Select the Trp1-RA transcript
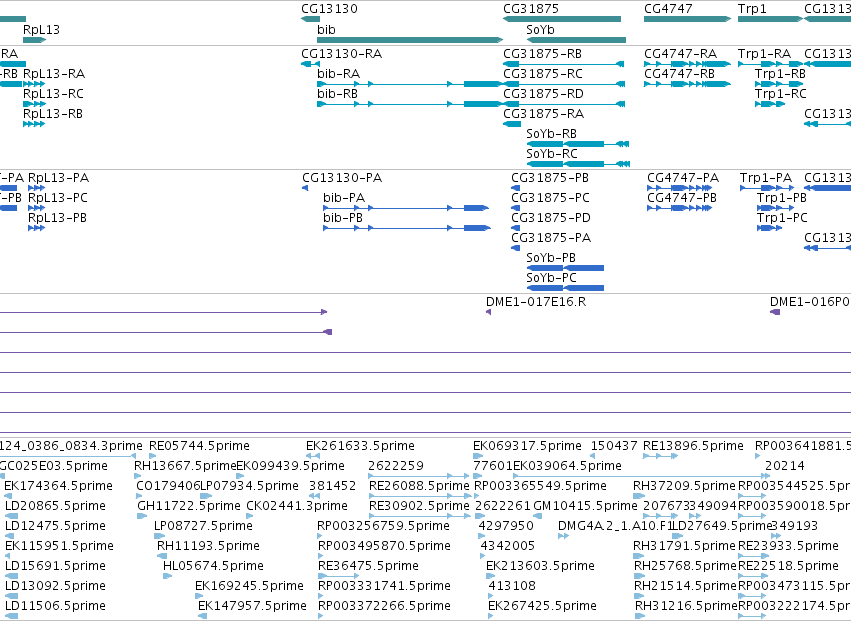The height and width of the screenshot is (621, 851). (764, 54)
